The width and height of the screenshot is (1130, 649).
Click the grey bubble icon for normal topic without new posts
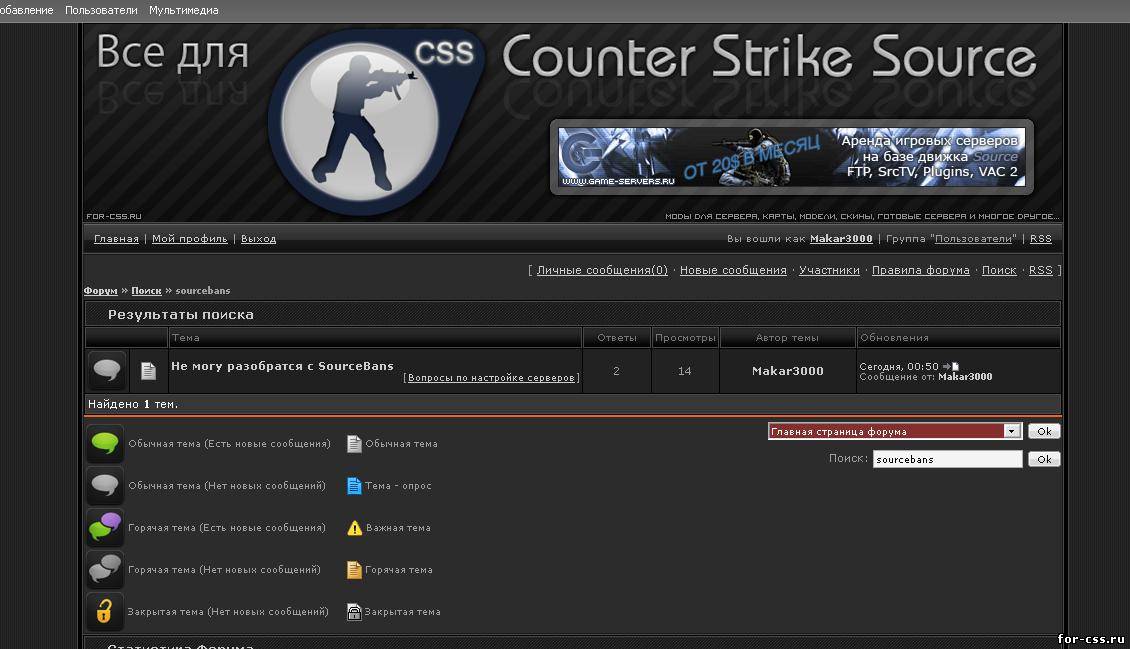[104, 485]
